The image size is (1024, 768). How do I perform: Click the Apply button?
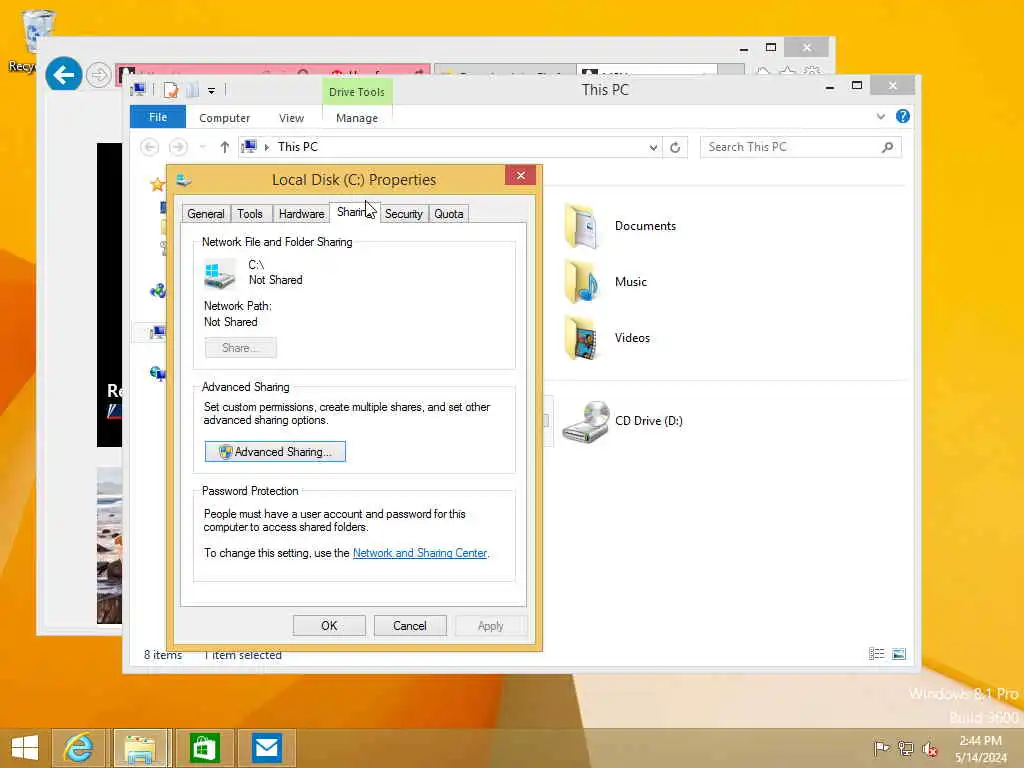click(x=490, y=626)
